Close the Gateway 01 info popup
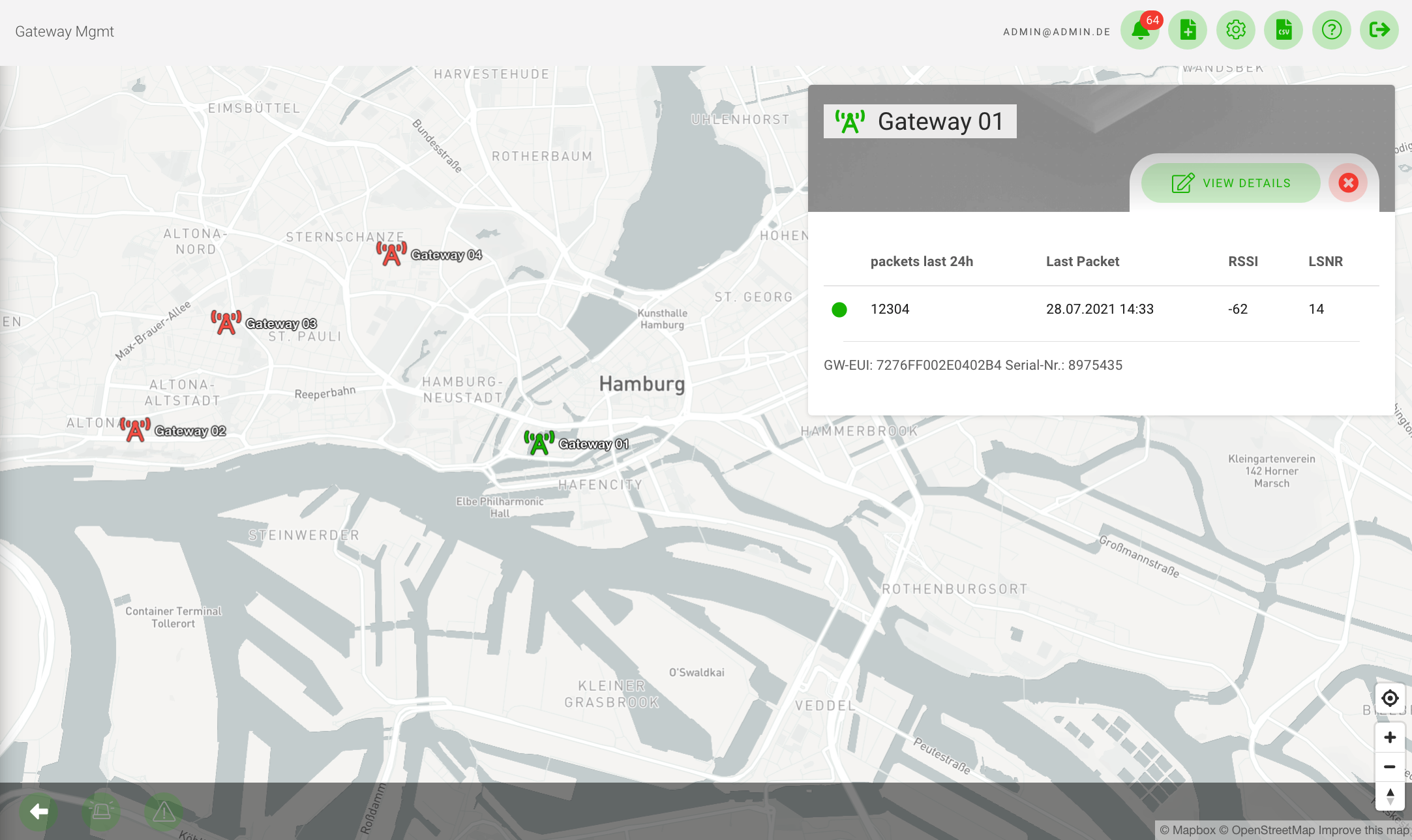 1348,183
